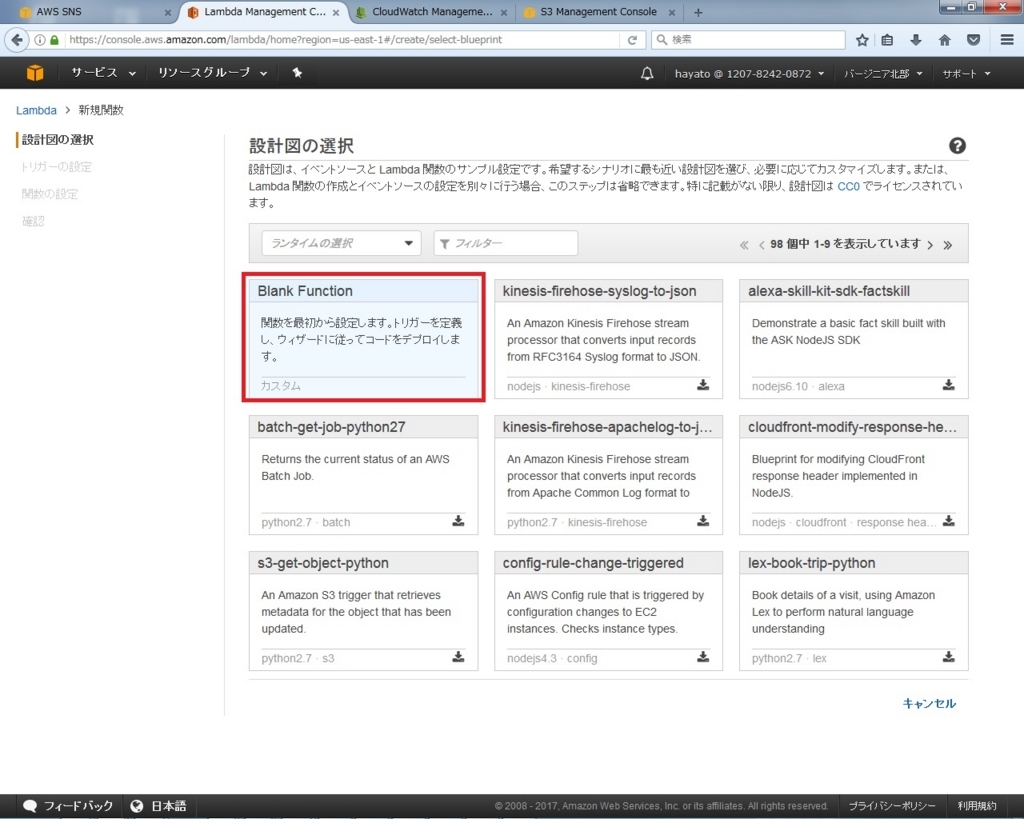This screenshot has width=1024, height=819.
Task: Download the batch-get-job-python27 blueprint
Action: click(458, 521)
